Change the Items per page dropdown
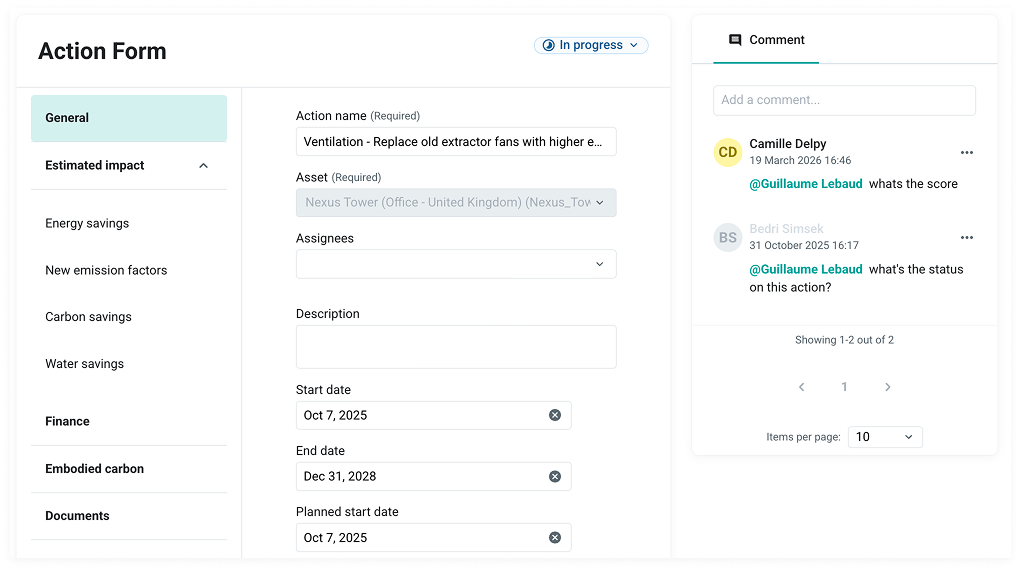Viewport: 1021px width, 570px height. 885,436
